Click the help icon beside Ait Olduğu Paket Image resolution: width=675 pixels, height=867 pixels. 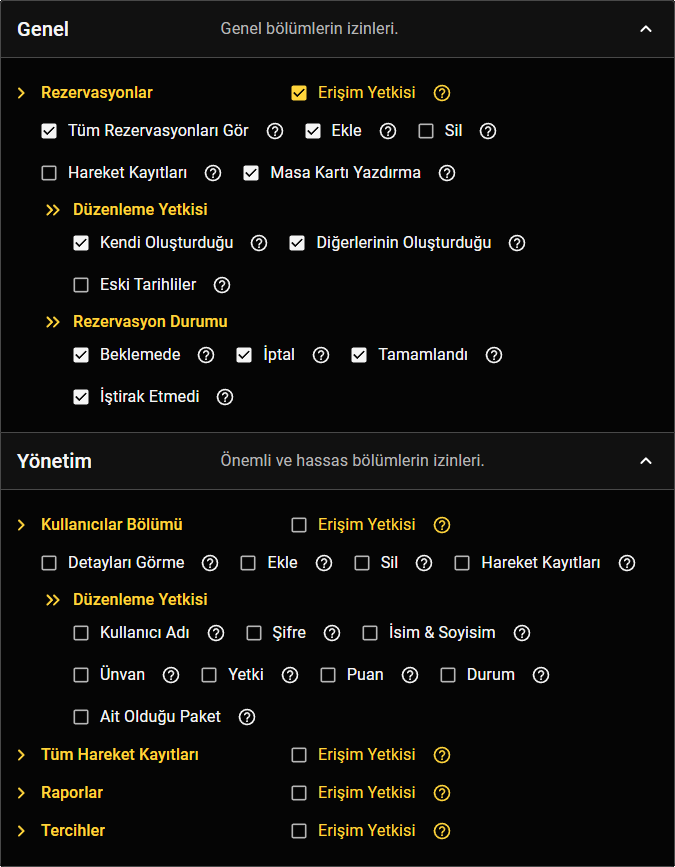click(246, 716)
